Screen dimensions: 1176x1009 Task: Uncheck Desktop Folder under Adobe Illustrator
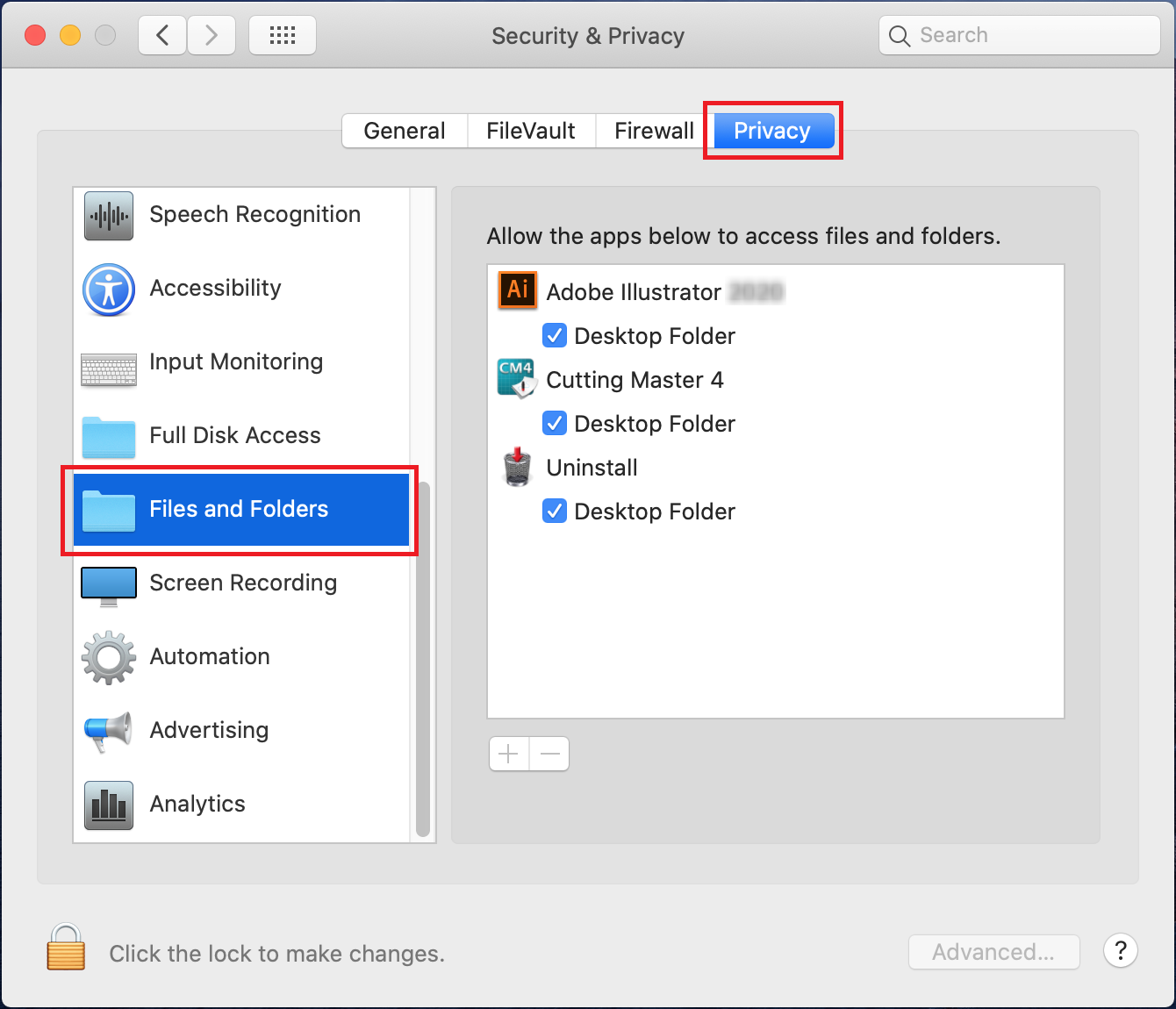tap(555, 335)
